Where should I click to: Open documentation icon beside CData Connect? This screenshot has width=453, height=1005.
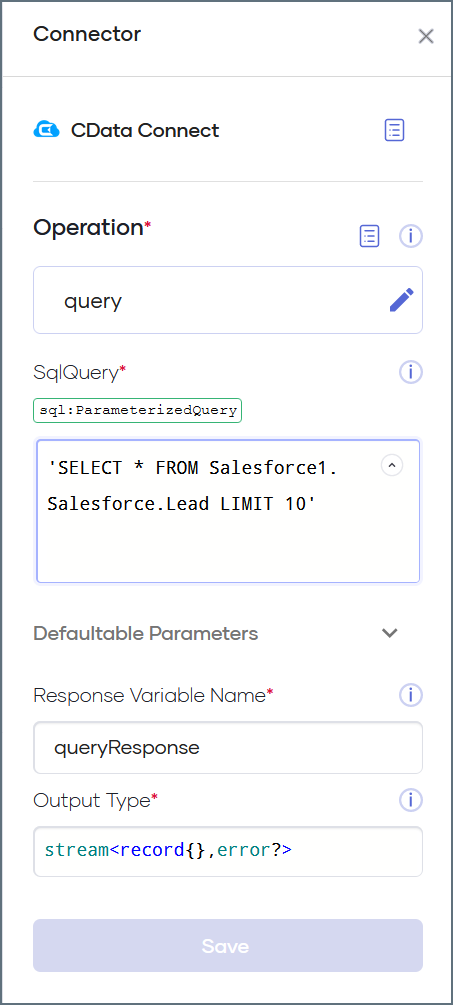[x=394, y=130]
